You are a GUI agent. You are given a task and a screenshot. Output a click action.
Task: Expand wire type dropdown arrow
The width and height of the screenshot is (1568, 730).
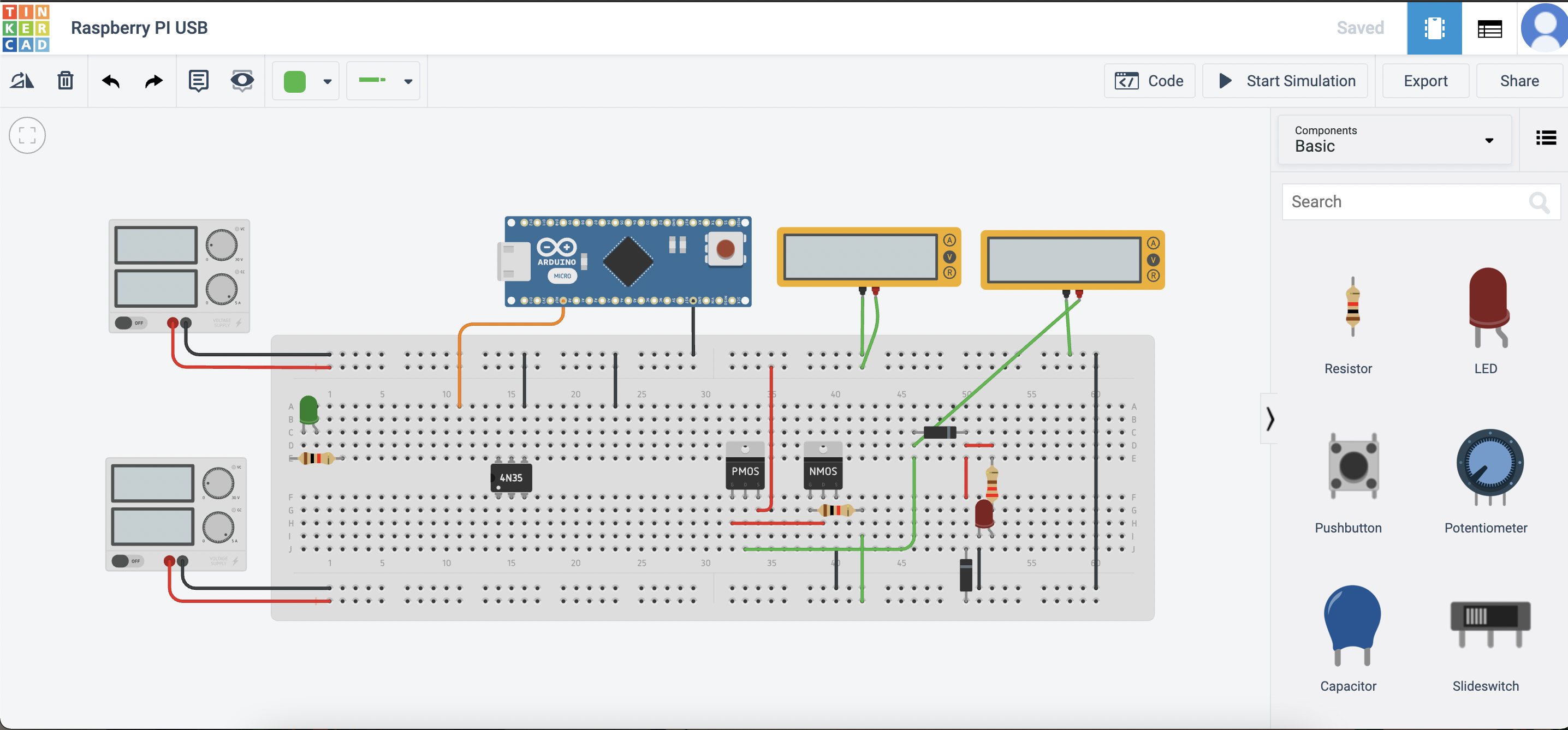(408, 81)
